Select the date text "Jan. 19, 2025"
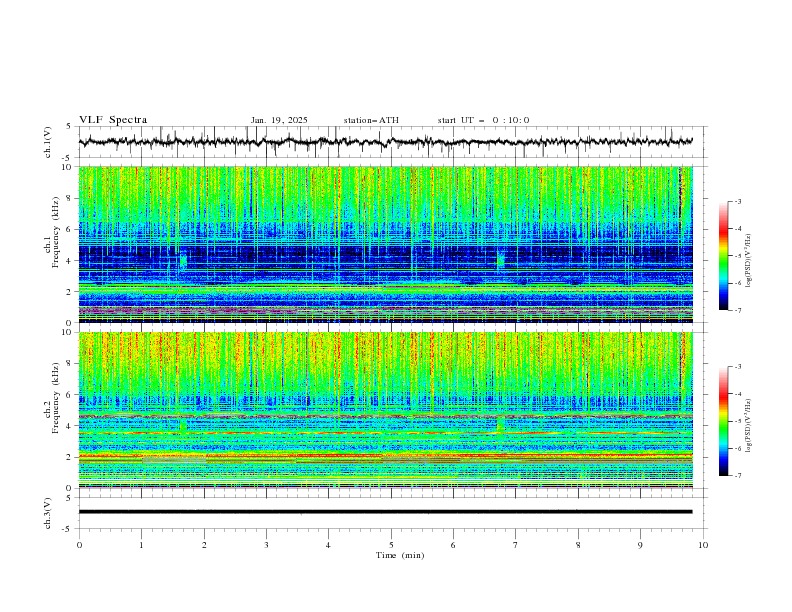 pos(279,120)
